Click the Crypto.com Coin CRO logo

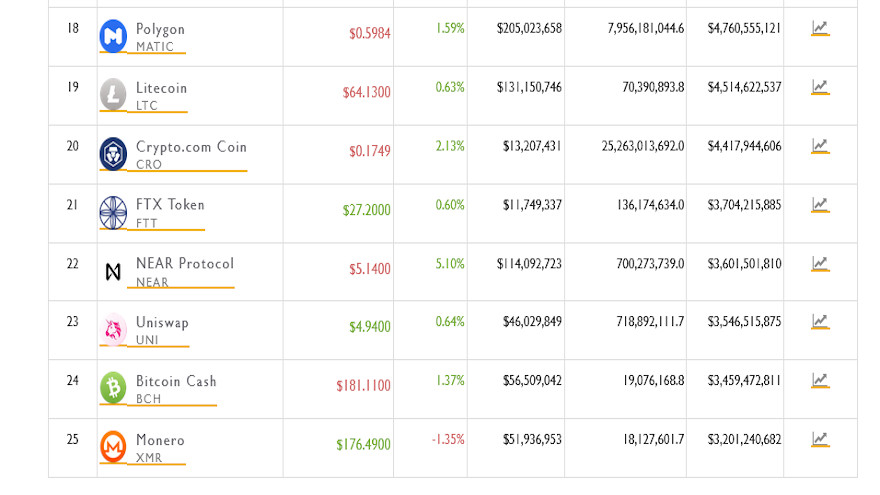(113, 154)
